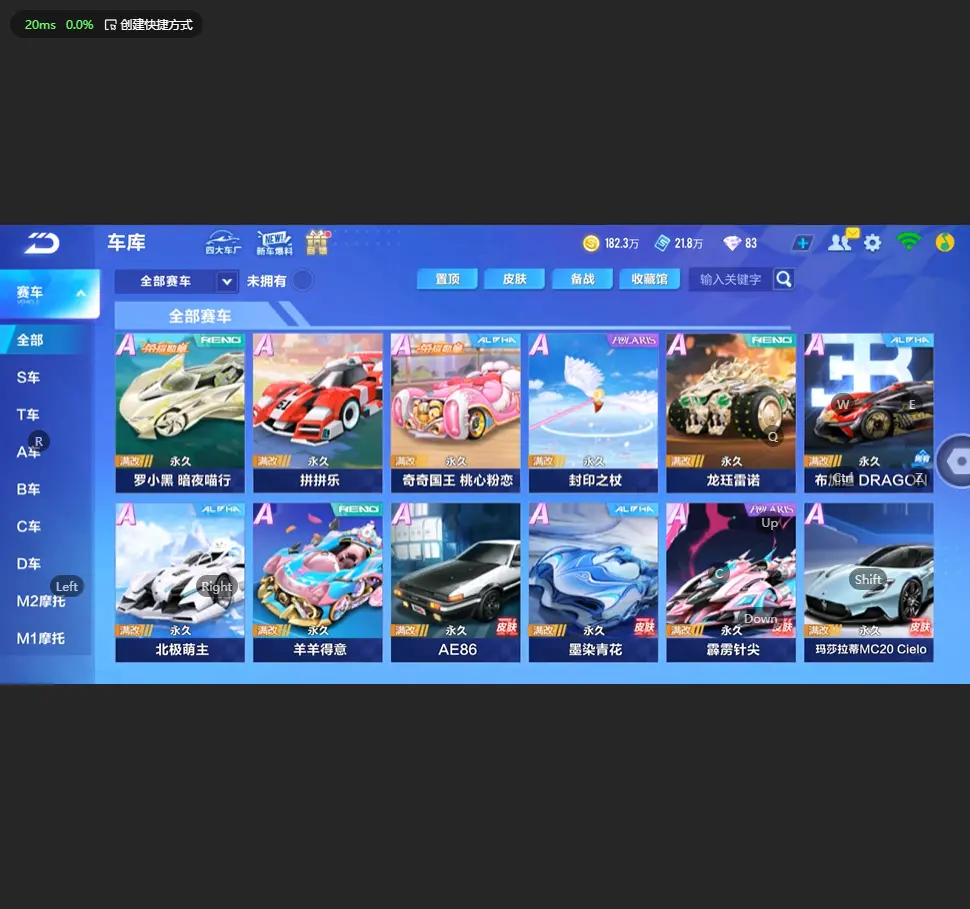The width and height of the screenshot is (970, 909).
Task: Toggle the 未拥有 filter switch
Action: pyautogui.click(x=303, y=280)
